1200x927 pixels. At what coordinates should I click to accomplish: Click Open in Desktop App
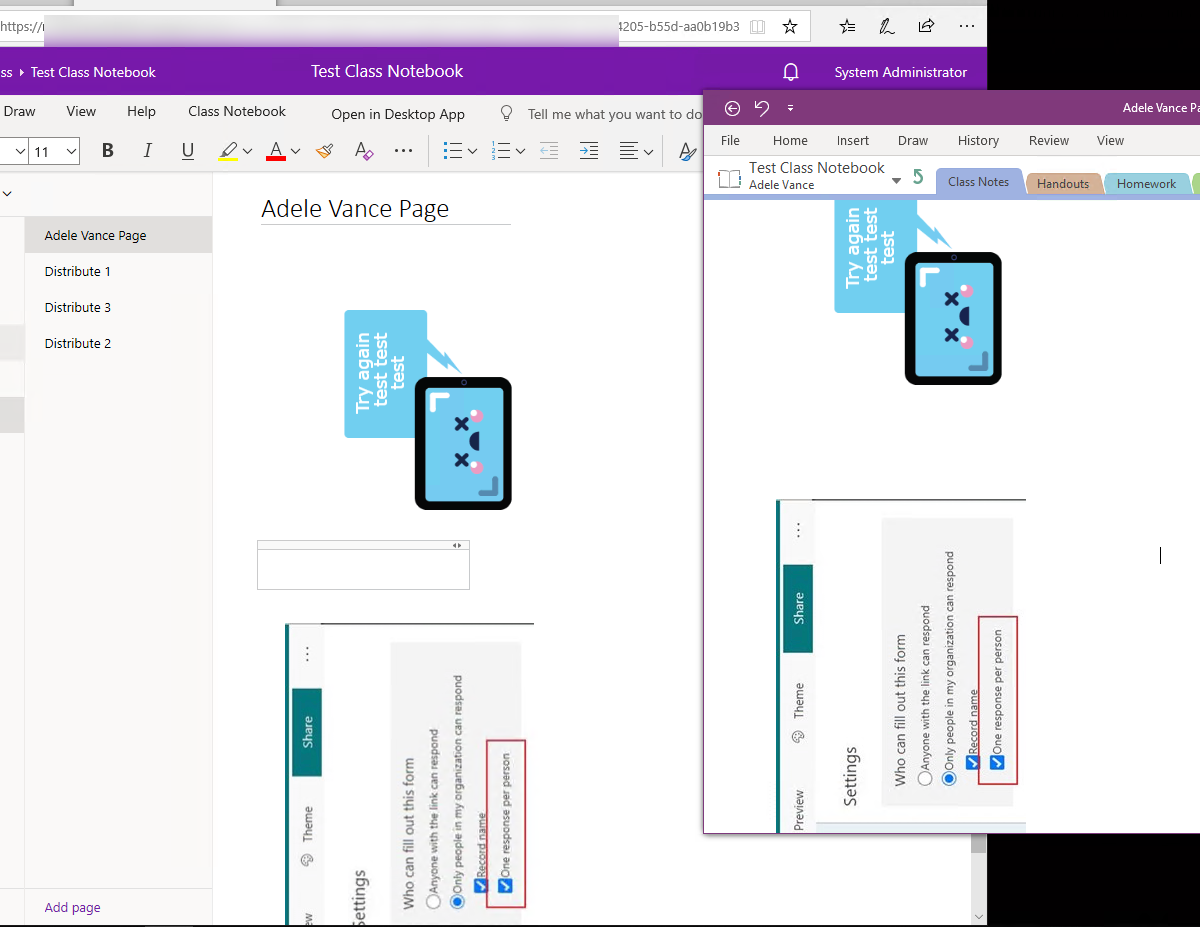(398, 114)
